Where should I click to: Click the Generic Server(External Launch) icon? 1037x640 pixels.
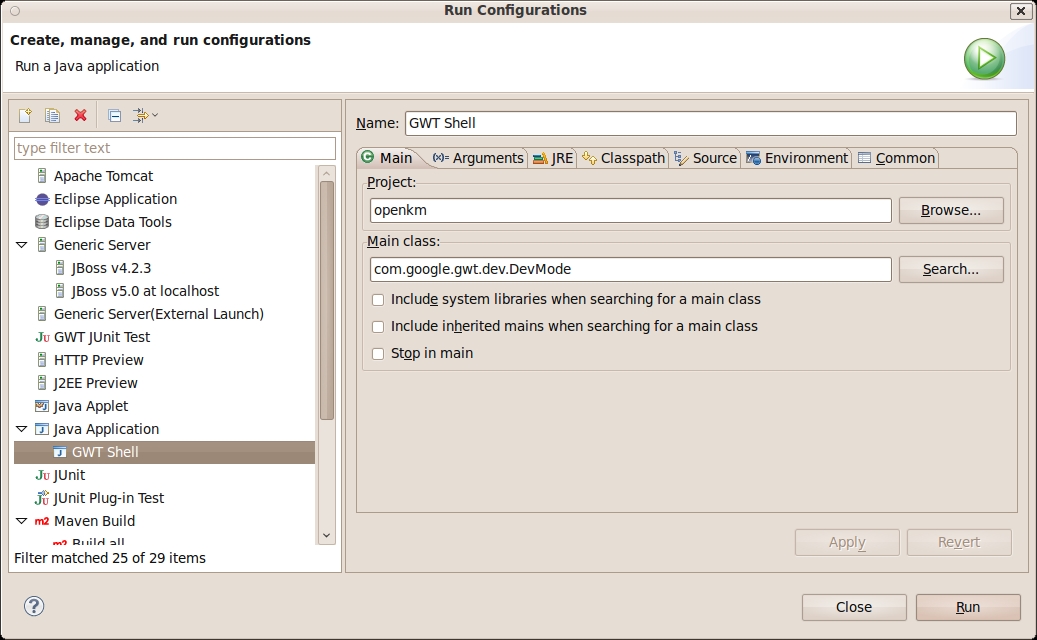coord(42,314)
